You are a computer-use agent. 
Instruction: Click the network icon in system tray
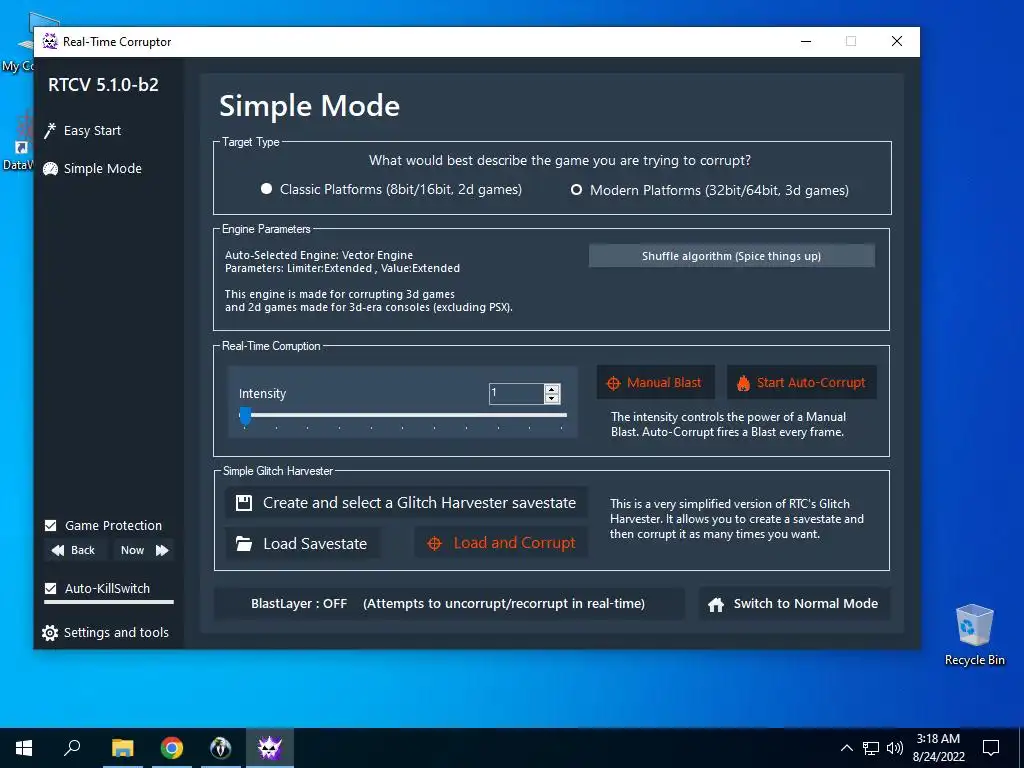(871, 748)
